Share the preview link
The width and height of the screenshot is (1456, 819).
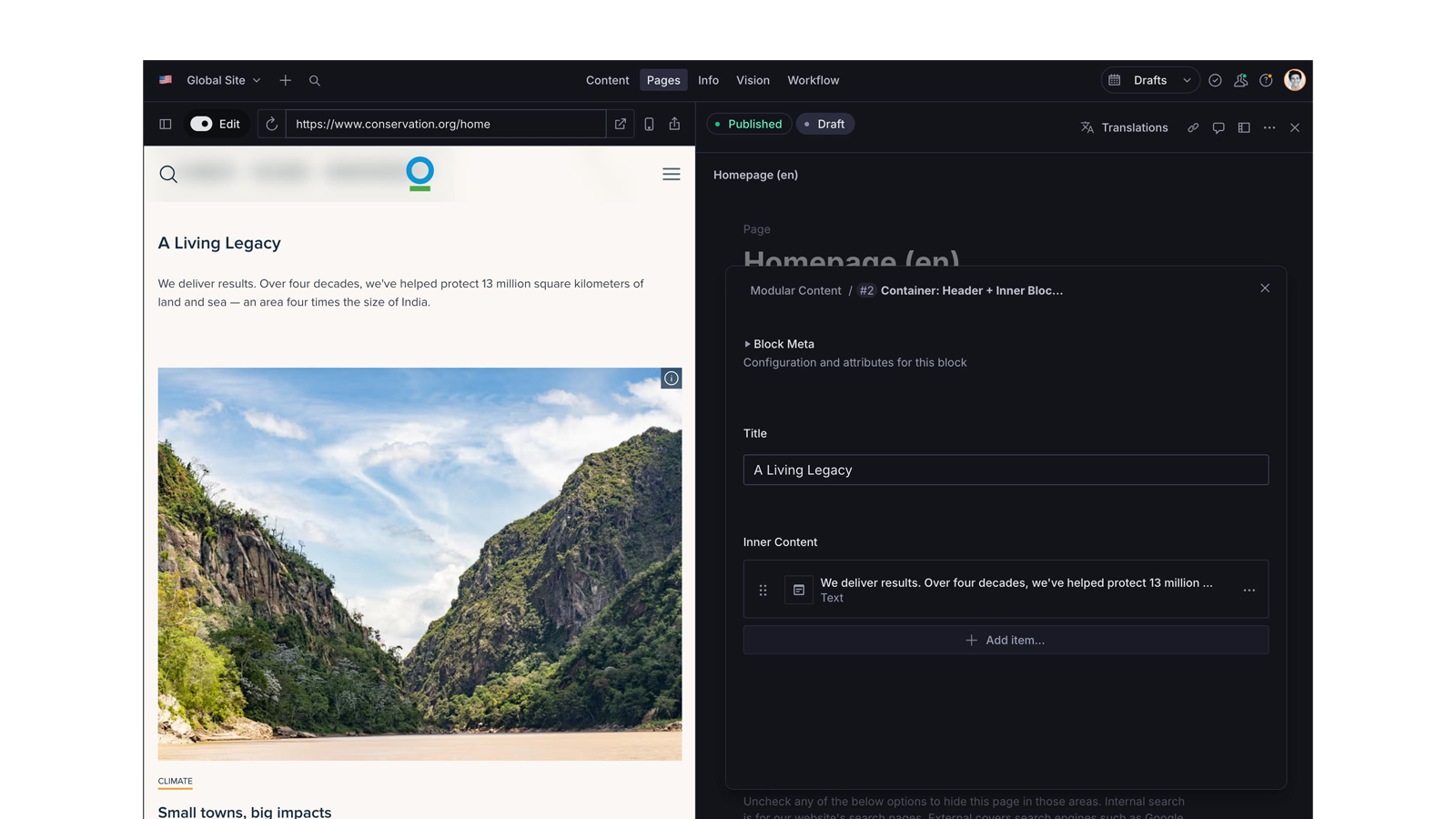click(674, 124)
